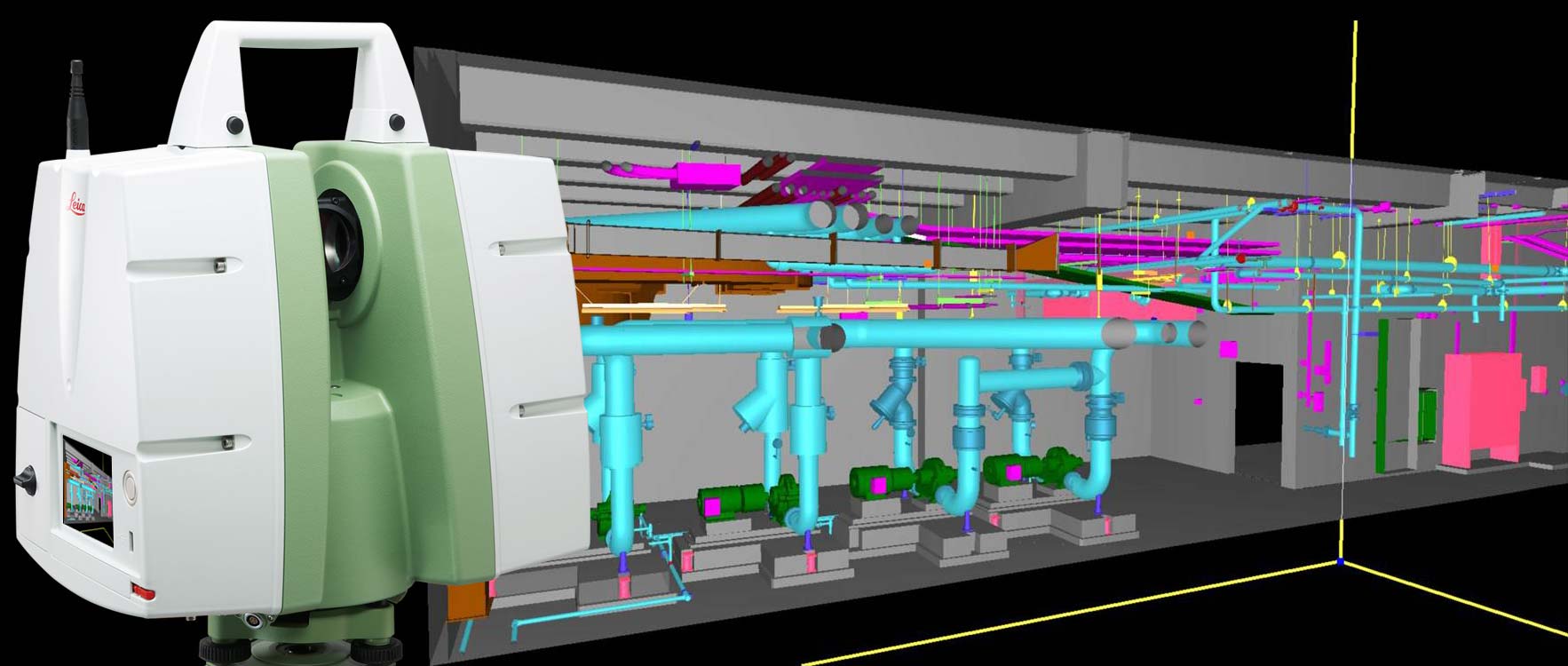Select the tall green vertical panel near the pink cabinet

1382,395
